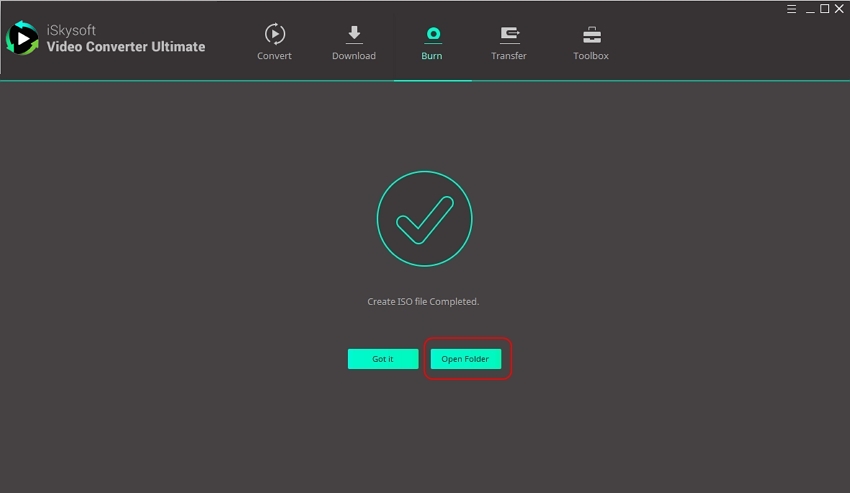Click the 'Create ISO file Completed' message

tap(424, 302)
